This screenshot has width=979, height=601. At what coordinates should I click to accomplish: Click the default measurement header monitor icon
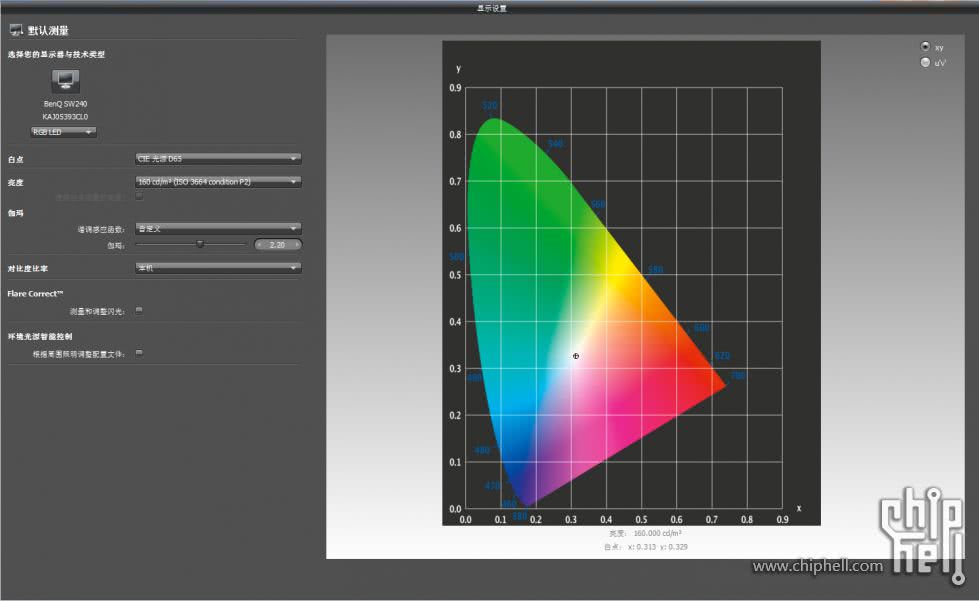click(x=16, y=31)
